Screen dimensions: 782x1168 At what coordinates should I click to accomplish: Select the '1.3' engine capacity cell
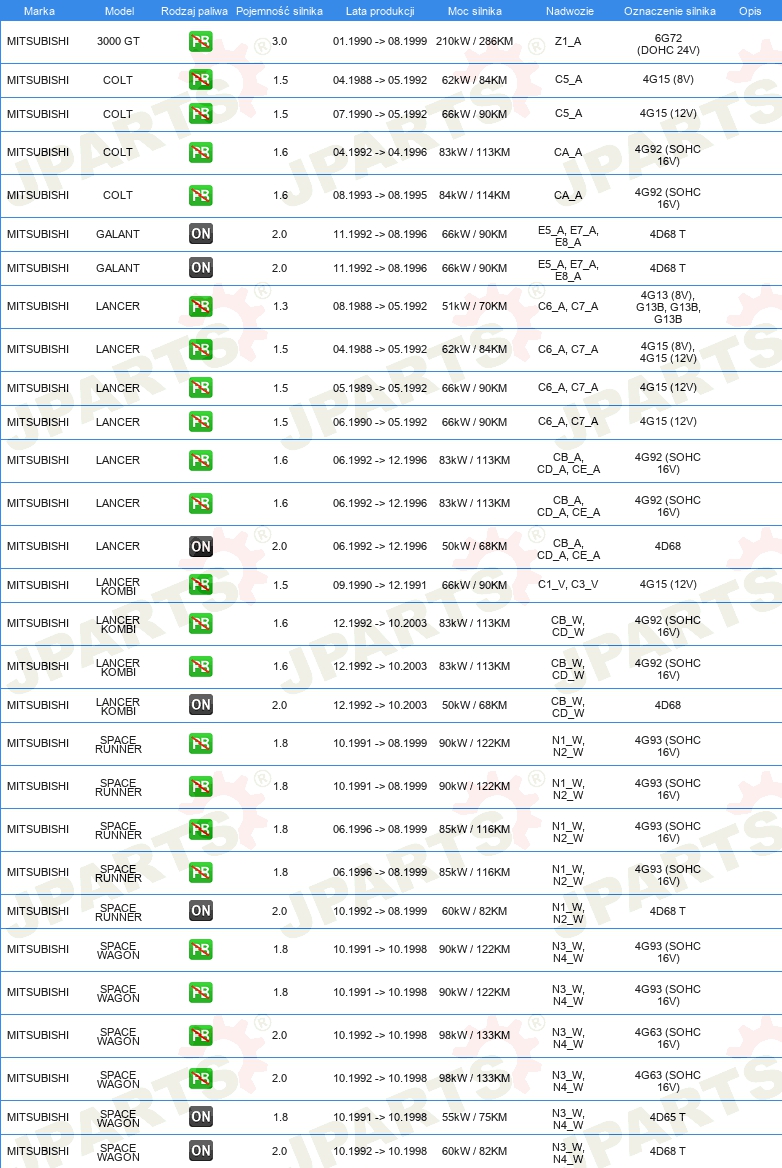280,306
